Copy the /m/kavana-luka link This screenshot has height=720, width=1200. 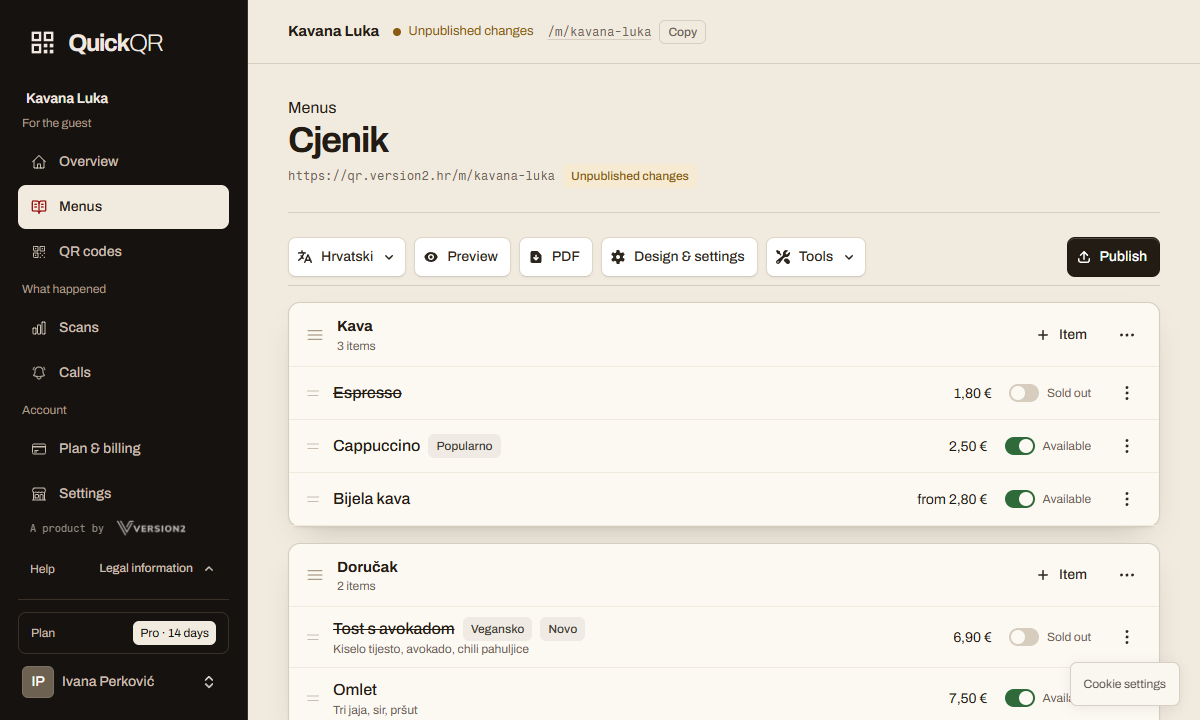coord(682,32)
